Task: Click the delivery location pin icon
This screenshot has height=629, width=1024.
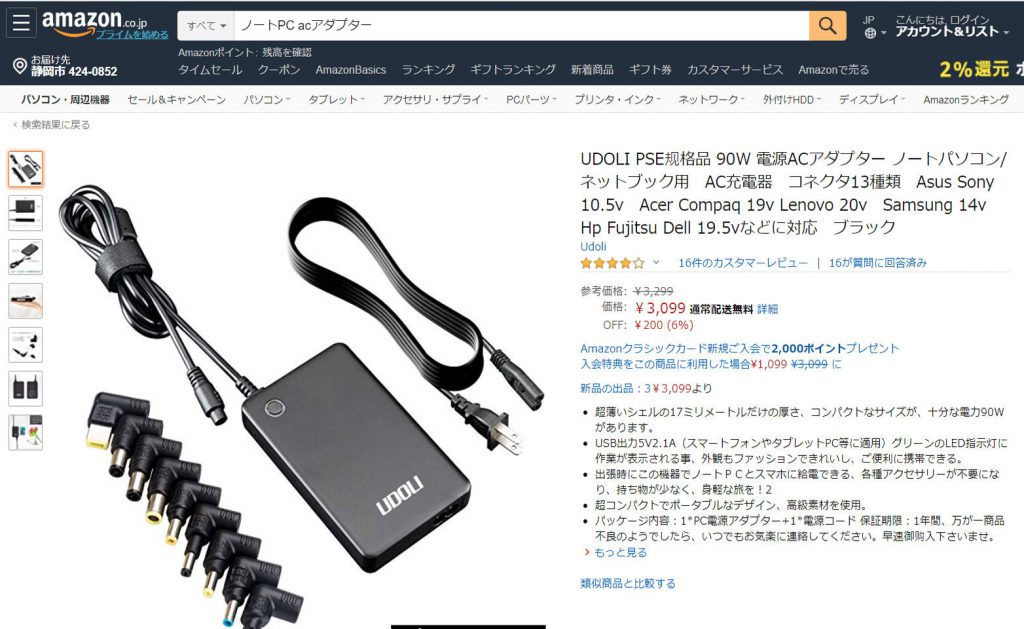Action: pos(20,66)
